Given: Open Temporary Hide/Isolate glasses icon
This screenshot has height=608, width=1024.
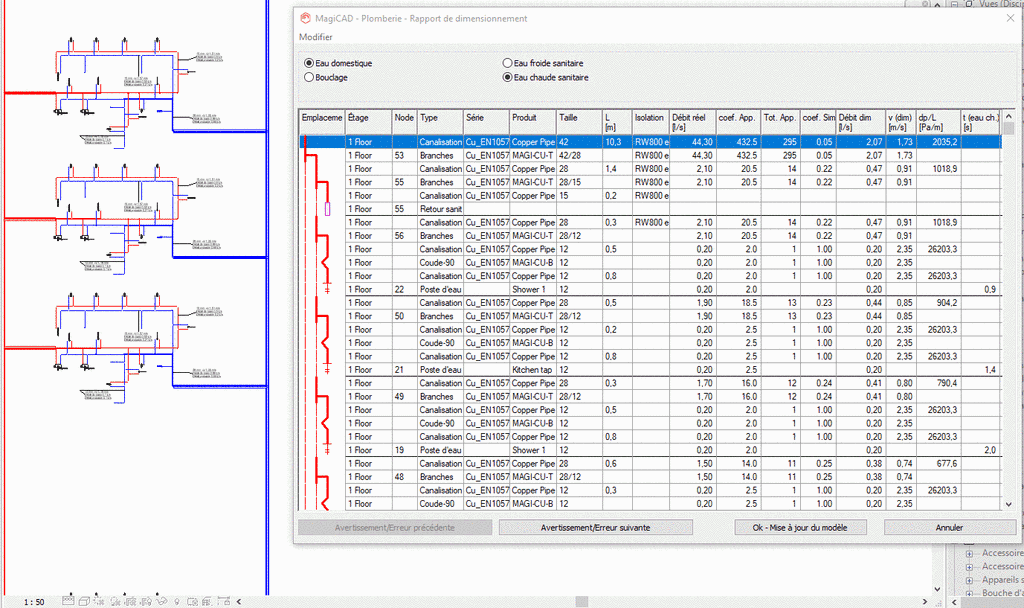Looking at the screenshot, I should (161, 601).
